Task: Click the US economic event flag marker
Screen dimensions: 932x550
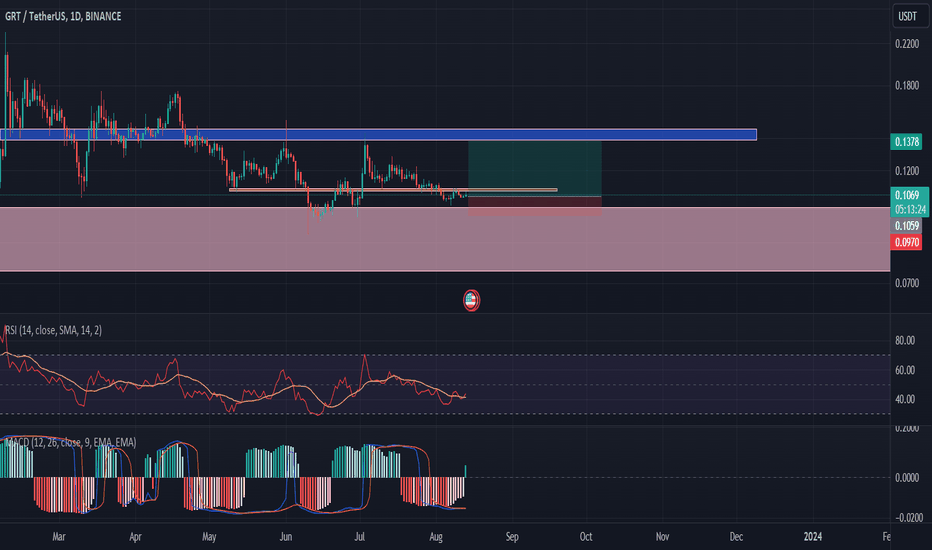Action: [471, 300]
